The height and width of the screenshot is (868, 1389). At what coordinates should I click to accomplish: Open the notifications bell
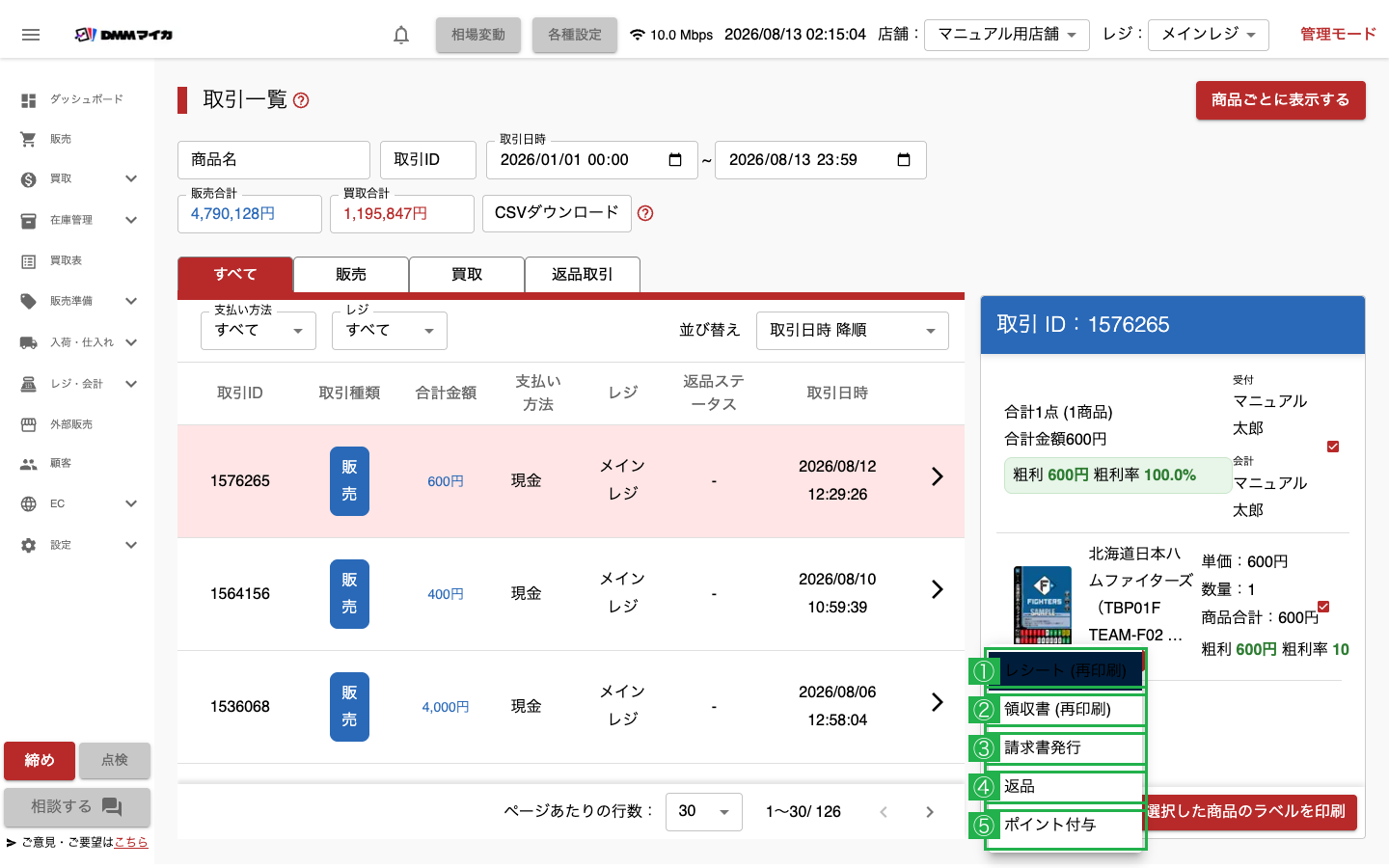[x=401, y=35]
